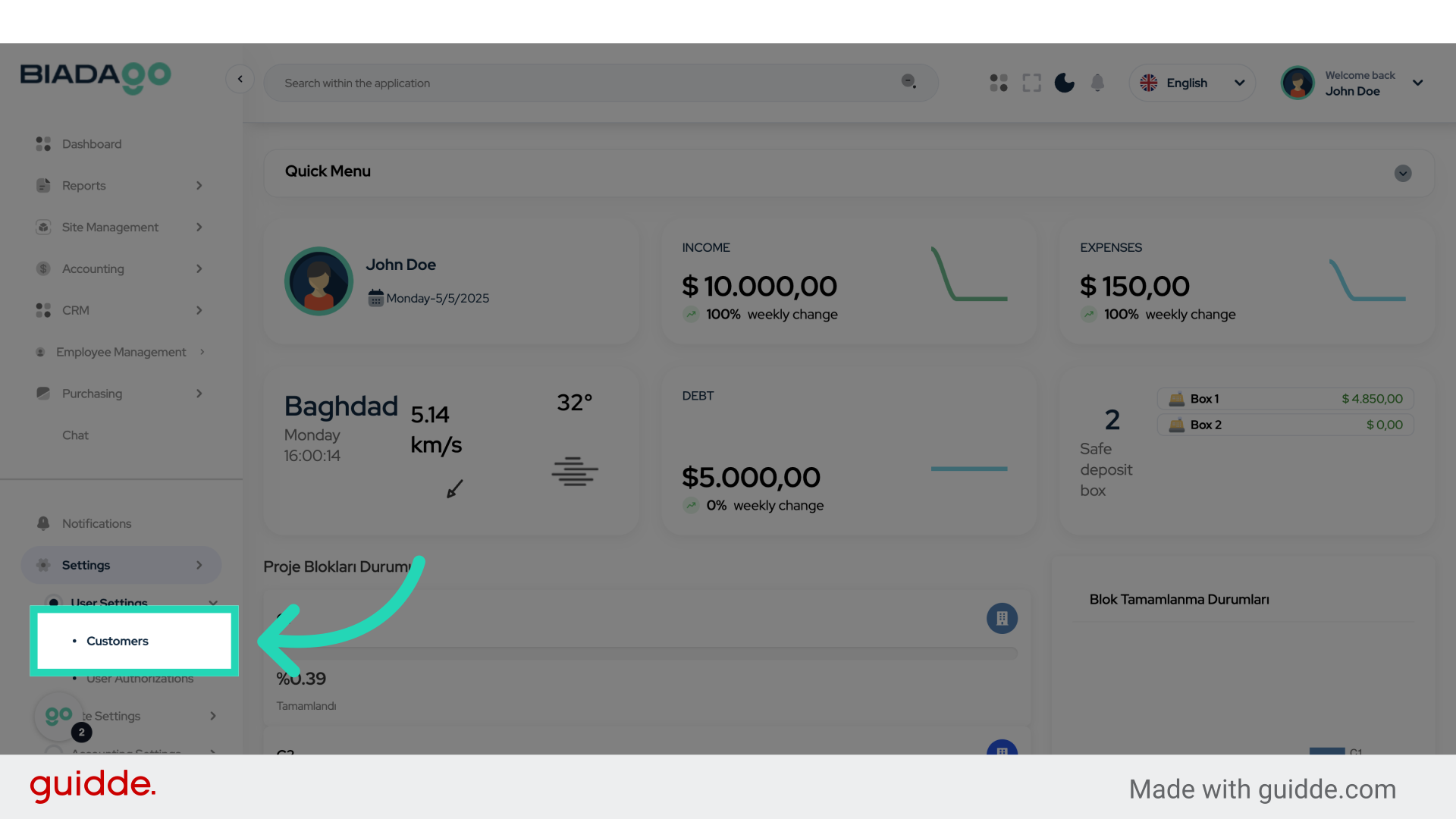Open the apps grid icon in header

(998, 83)
